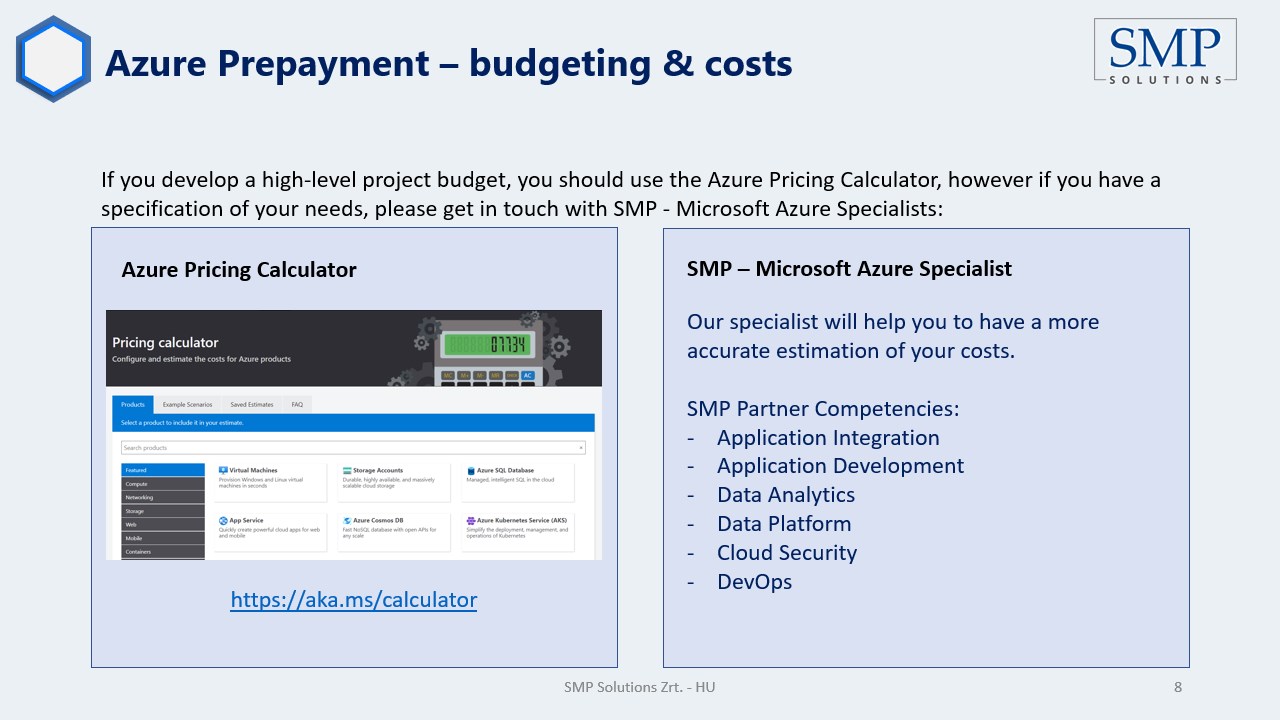This screenshot has width=1280, height=720.
Task: Click the slide title Azure Prepayment
Action: [x=449, y=63]
